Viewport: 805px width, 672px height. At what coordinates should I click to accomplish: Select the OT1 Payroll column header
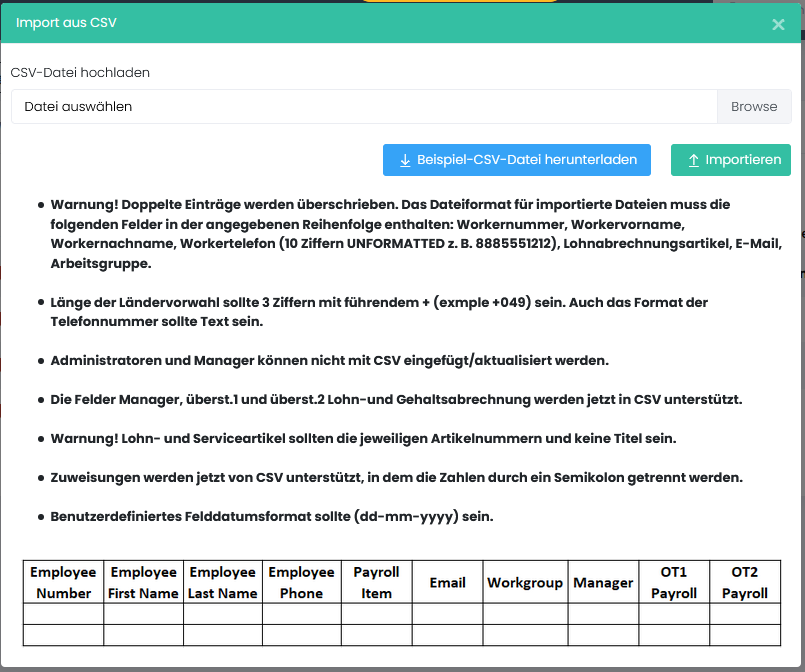click(673, 582)
